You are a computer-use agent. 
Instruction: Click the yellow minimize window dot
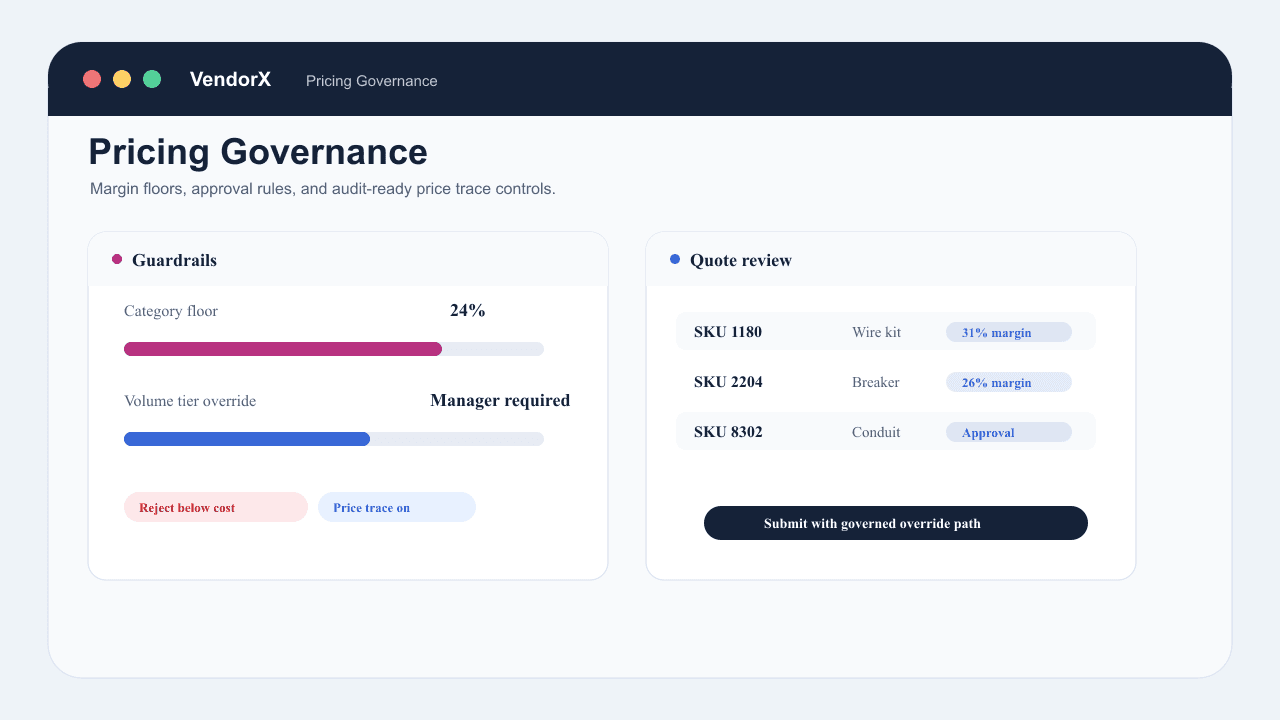(x=122, y=79)
